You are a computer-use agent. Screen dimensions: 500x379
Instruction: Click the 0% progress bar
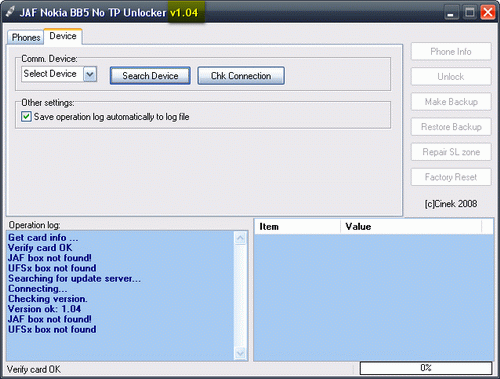[426, 368]
